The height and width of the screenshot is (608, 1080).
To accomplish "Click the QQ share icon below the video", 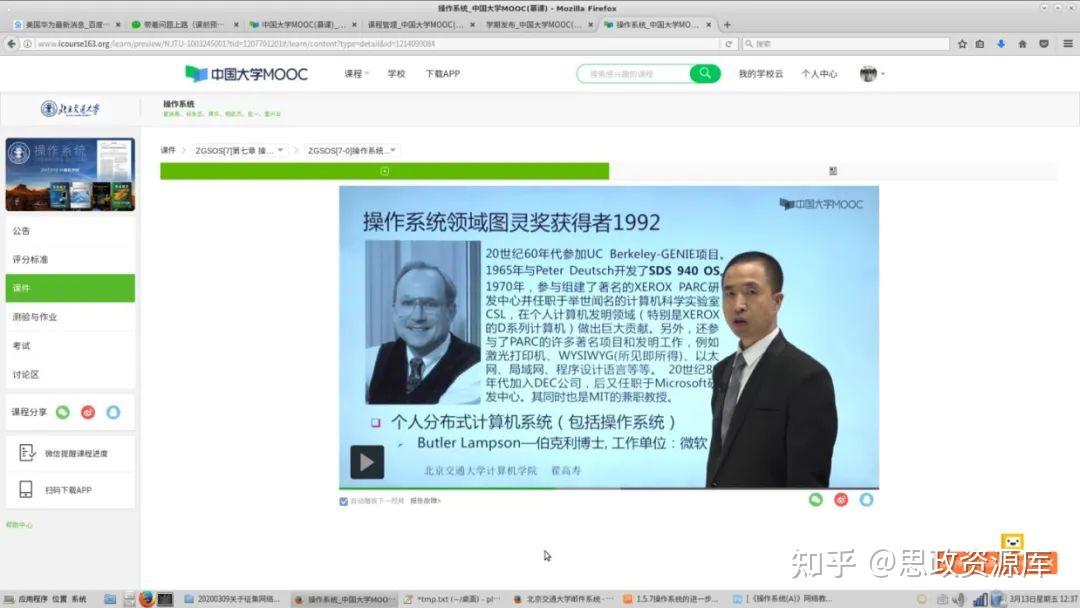I will [x=867, y=500].
